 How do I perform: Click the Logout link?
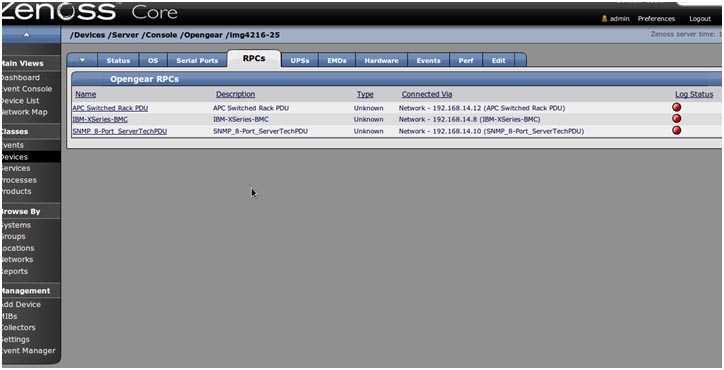coord(700,19)
